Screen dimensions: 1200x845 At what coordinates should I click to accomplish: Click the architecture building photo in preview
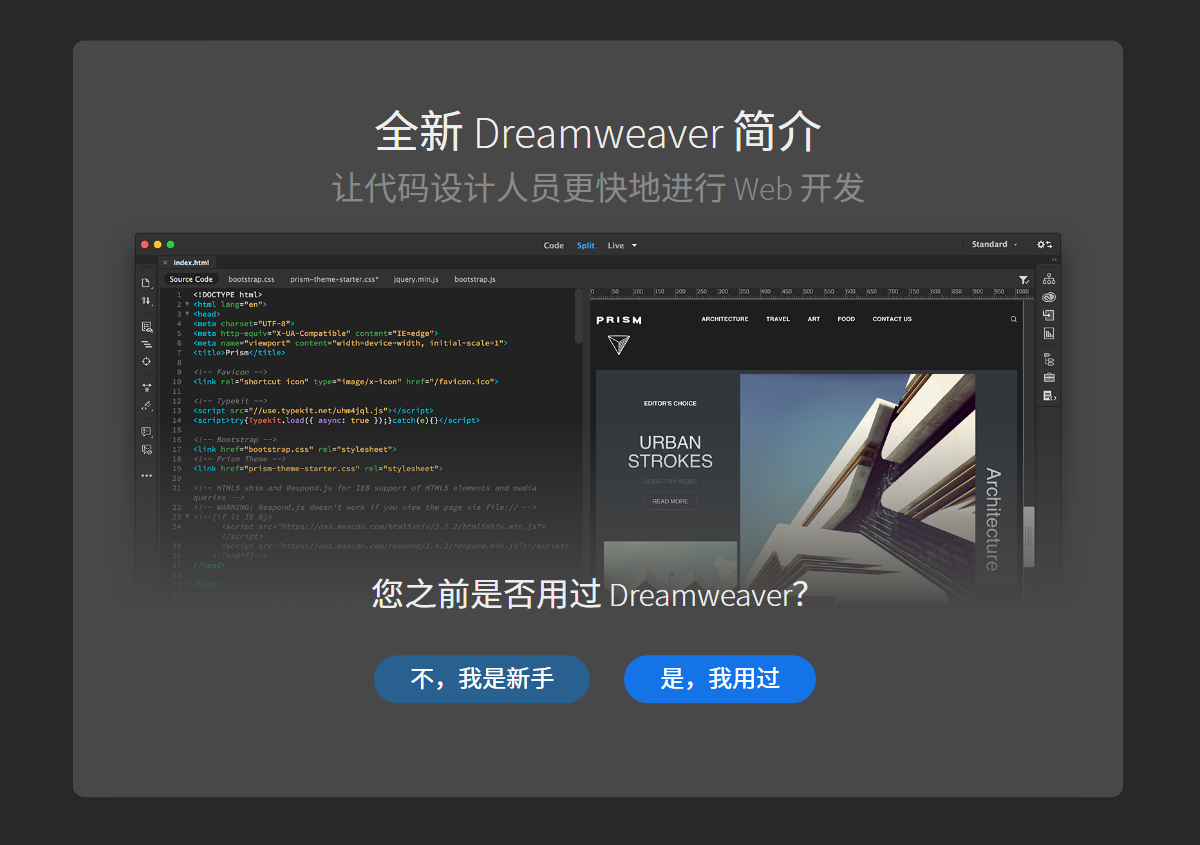click(x=857, y=488)
